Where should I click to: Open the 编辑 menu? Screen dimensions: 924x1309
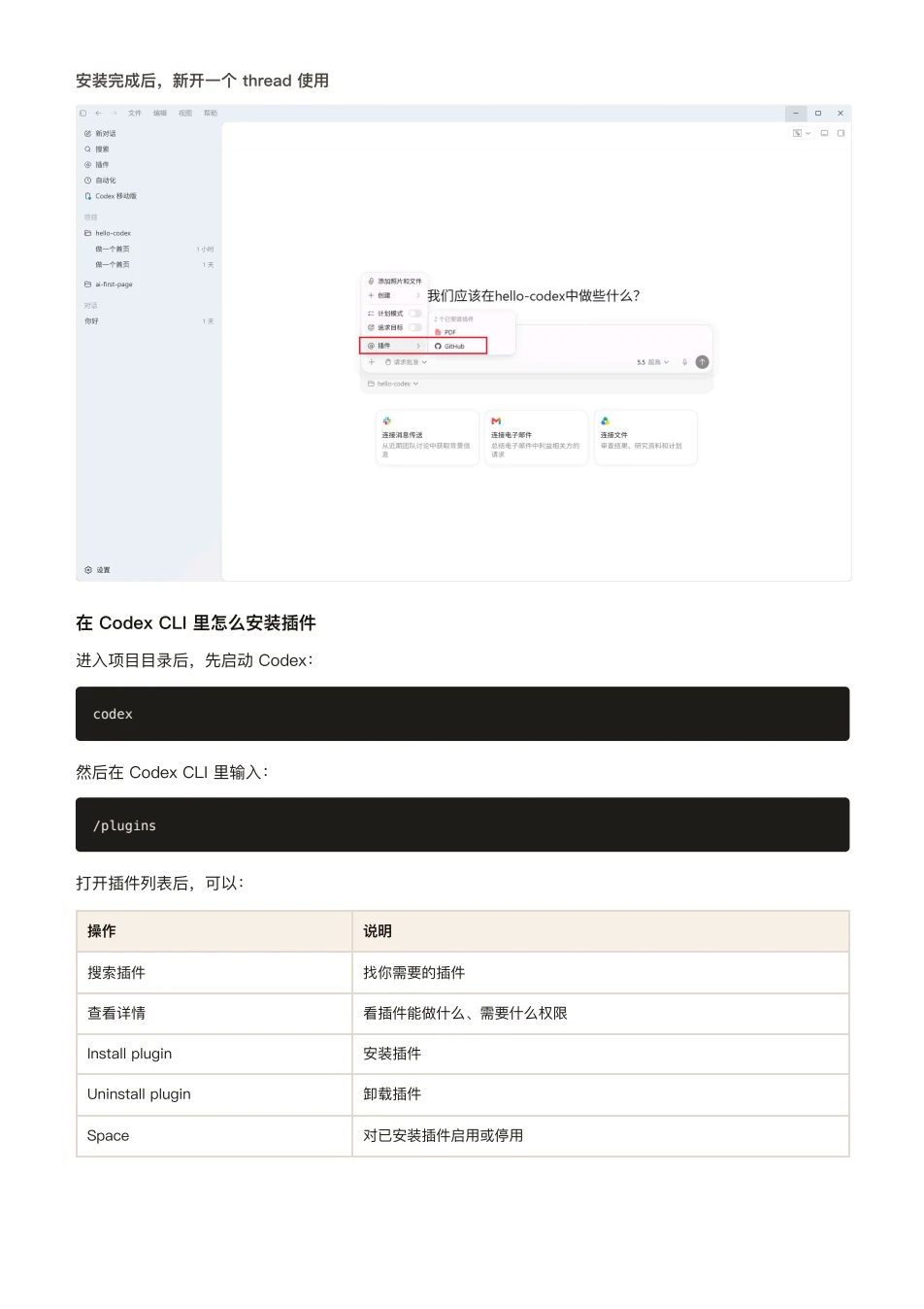point(160,113)
